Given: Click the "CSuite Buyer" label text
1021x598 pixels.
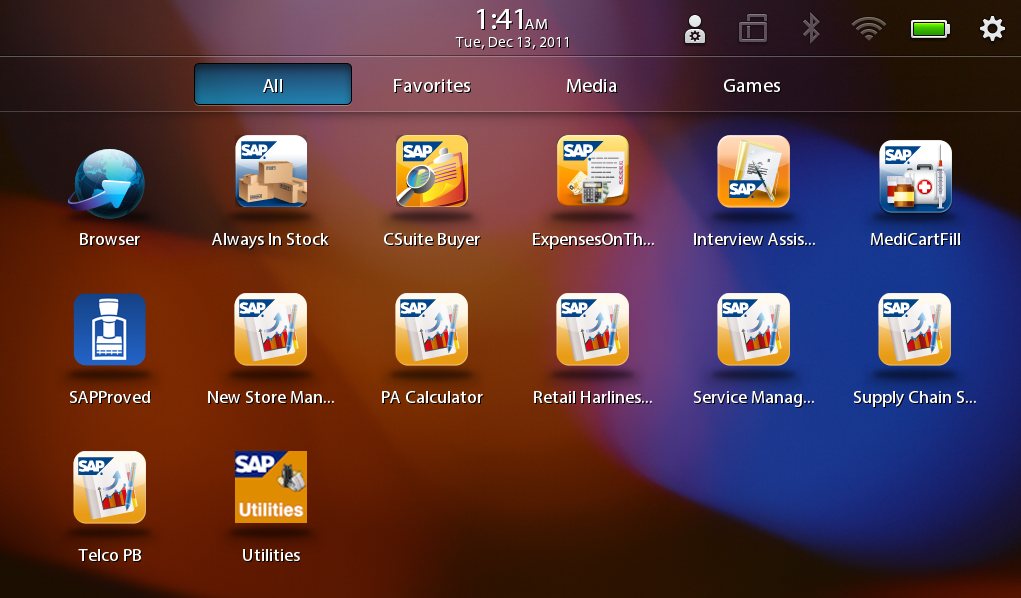Looking at the screenshot, I should (x=432, y=240).
